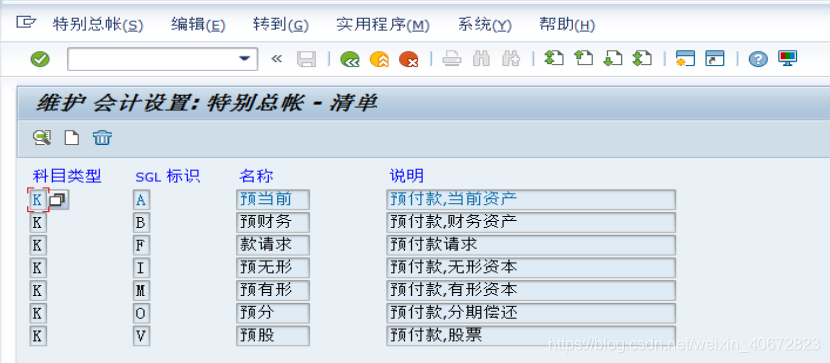
Task: Click the Find binoculars icon
Action: coord(481,59)
